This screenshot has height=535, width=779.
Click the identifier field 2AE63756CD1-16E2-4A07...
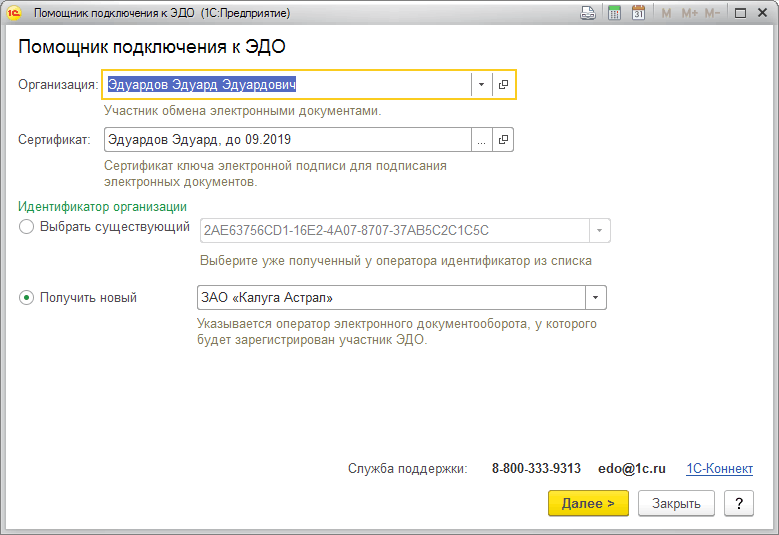(x=395, y=230)
